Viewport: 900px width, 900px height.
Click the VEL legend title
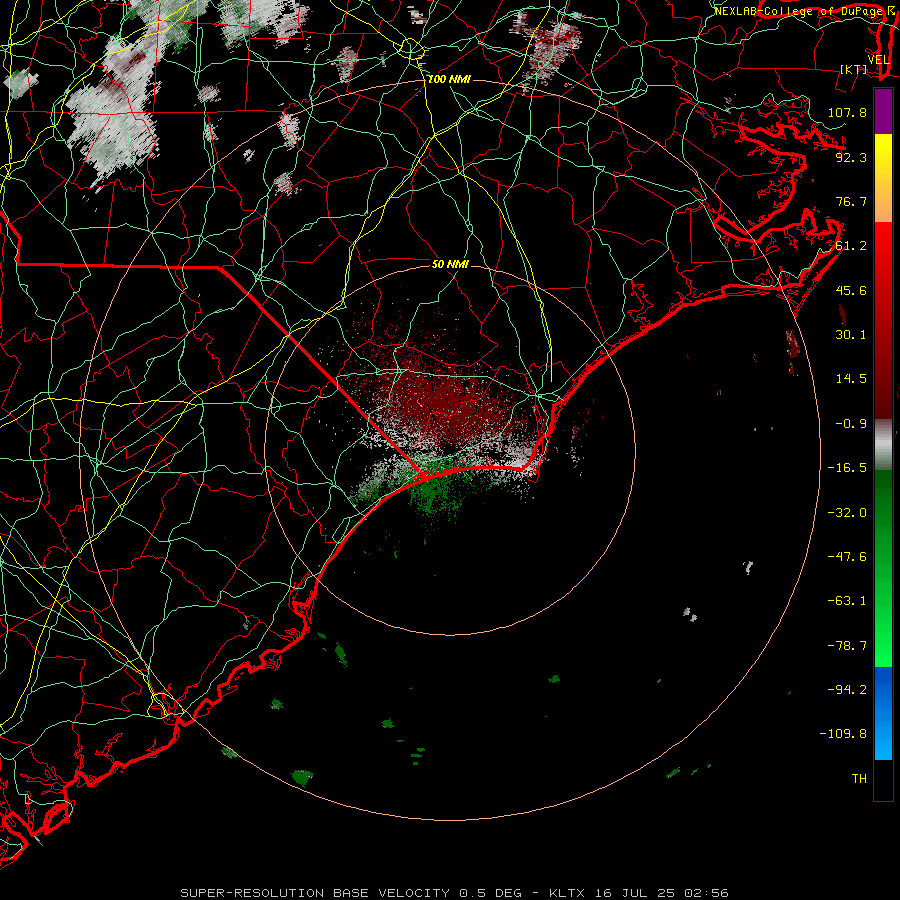pos(878,60)
